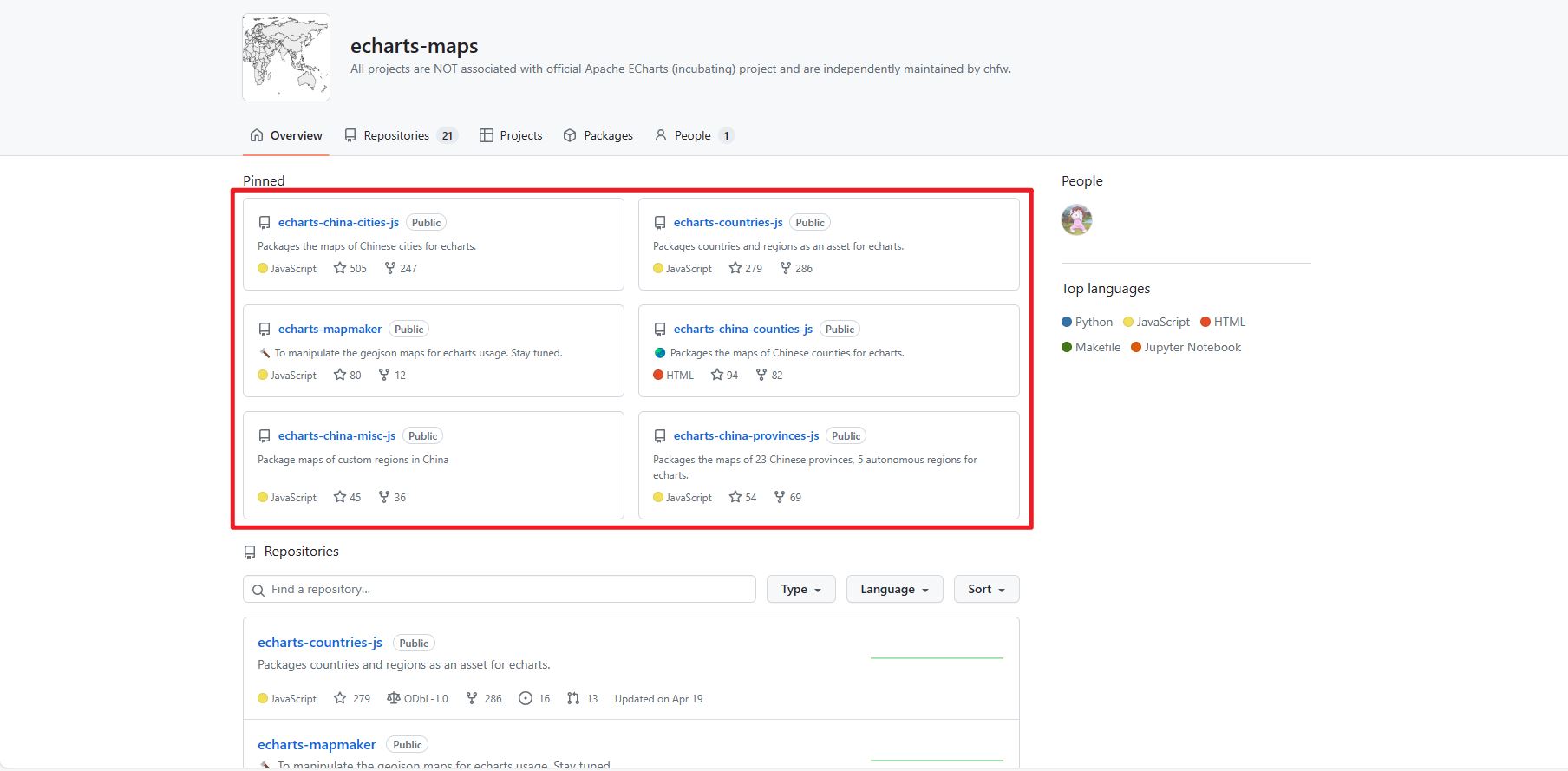The image size is (1568, 771).
Task: Open the pinned echarts-china-misc-js repository
Action: (x=336, y=435)
